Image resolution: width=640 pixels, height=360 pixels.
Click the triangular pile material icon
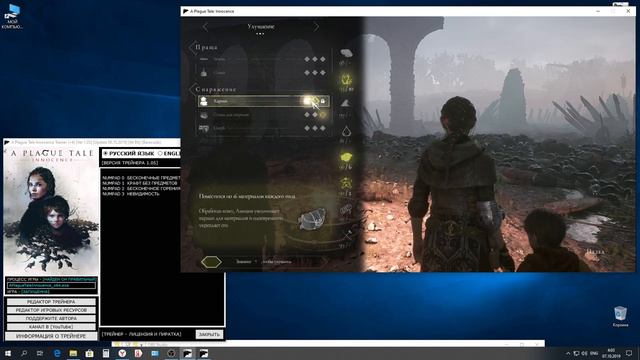346,104
